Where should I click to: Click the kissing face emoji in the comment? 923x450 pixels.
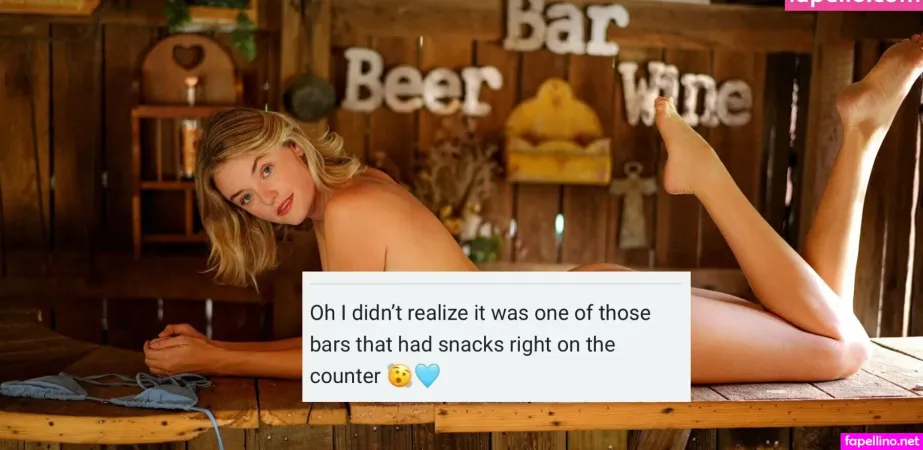coord(400,376)
